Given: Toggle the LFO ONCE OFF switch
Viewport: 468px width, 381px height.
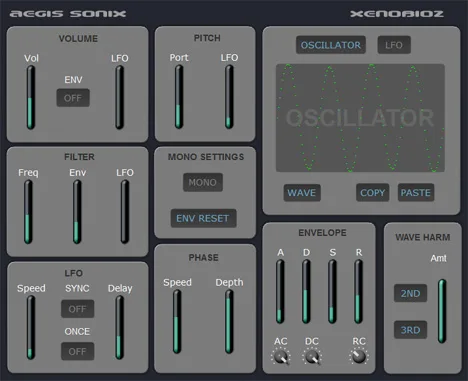Looking at the screenshot, I should tap(77, 351).
